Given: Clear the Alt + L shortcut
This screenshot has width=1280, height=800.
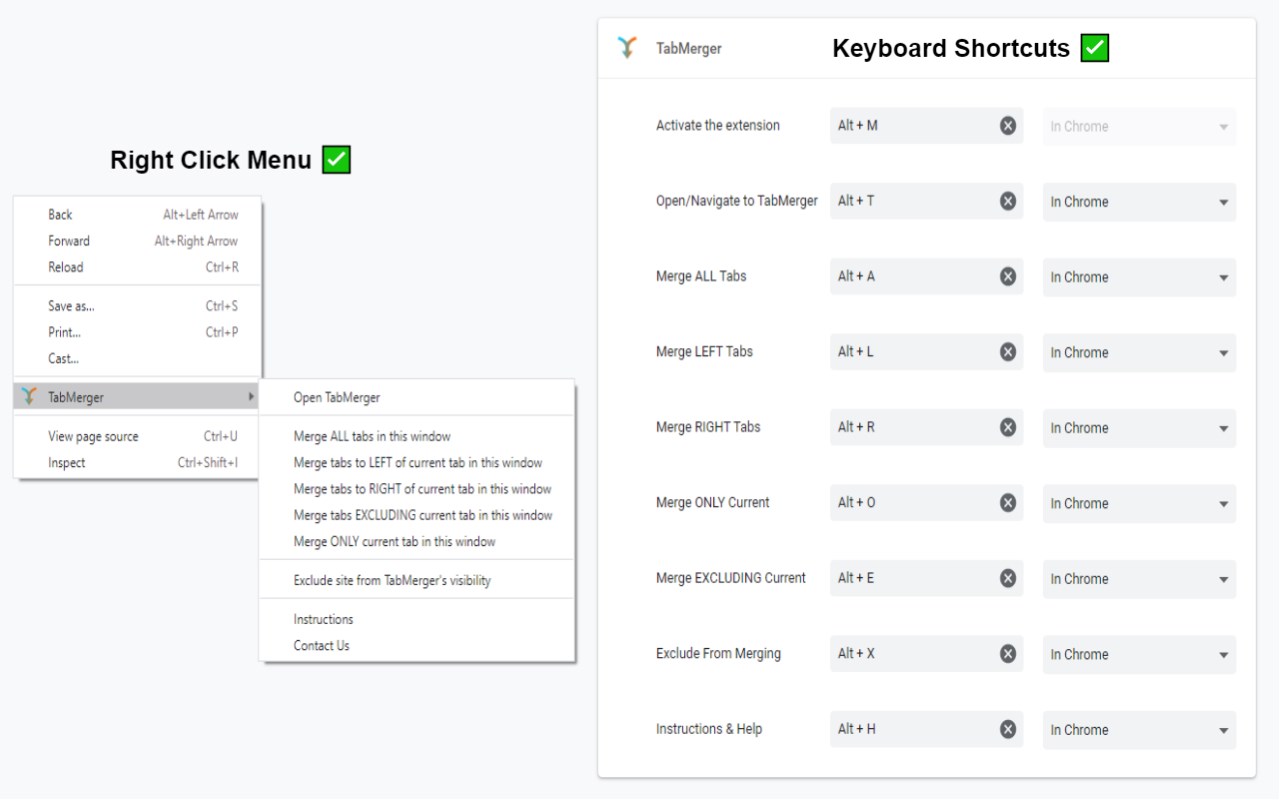Looking at the screenshot, I should click(x=1008, y=352).
